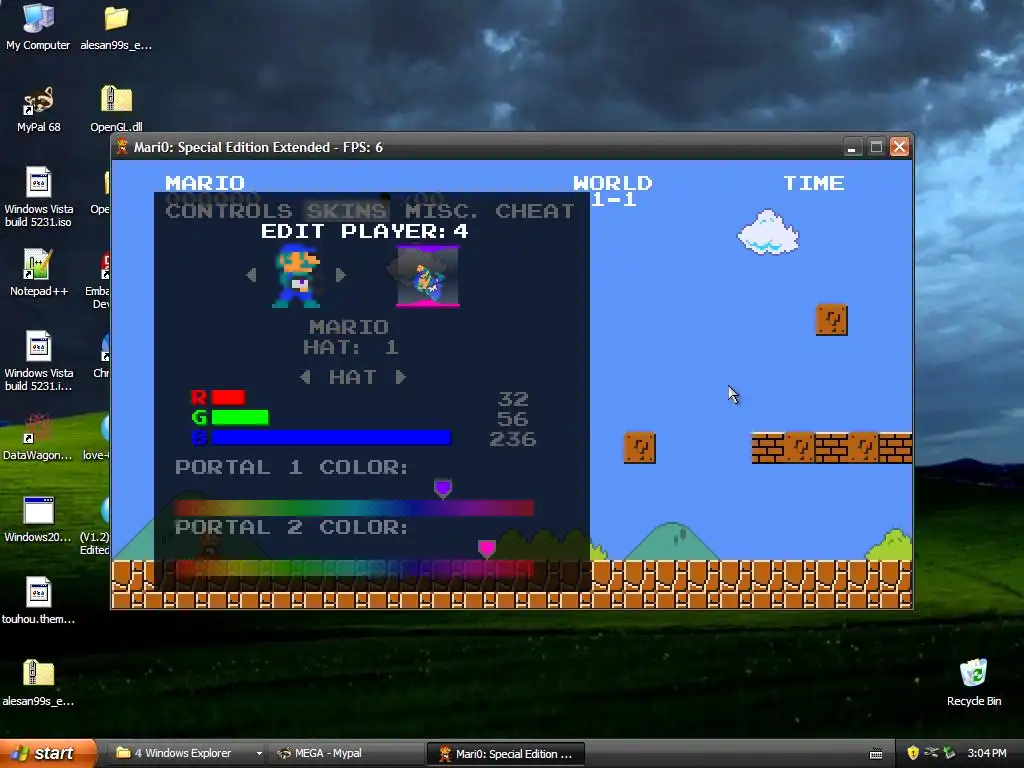Choose next hat with right HAT arrow

click(400, 377)
